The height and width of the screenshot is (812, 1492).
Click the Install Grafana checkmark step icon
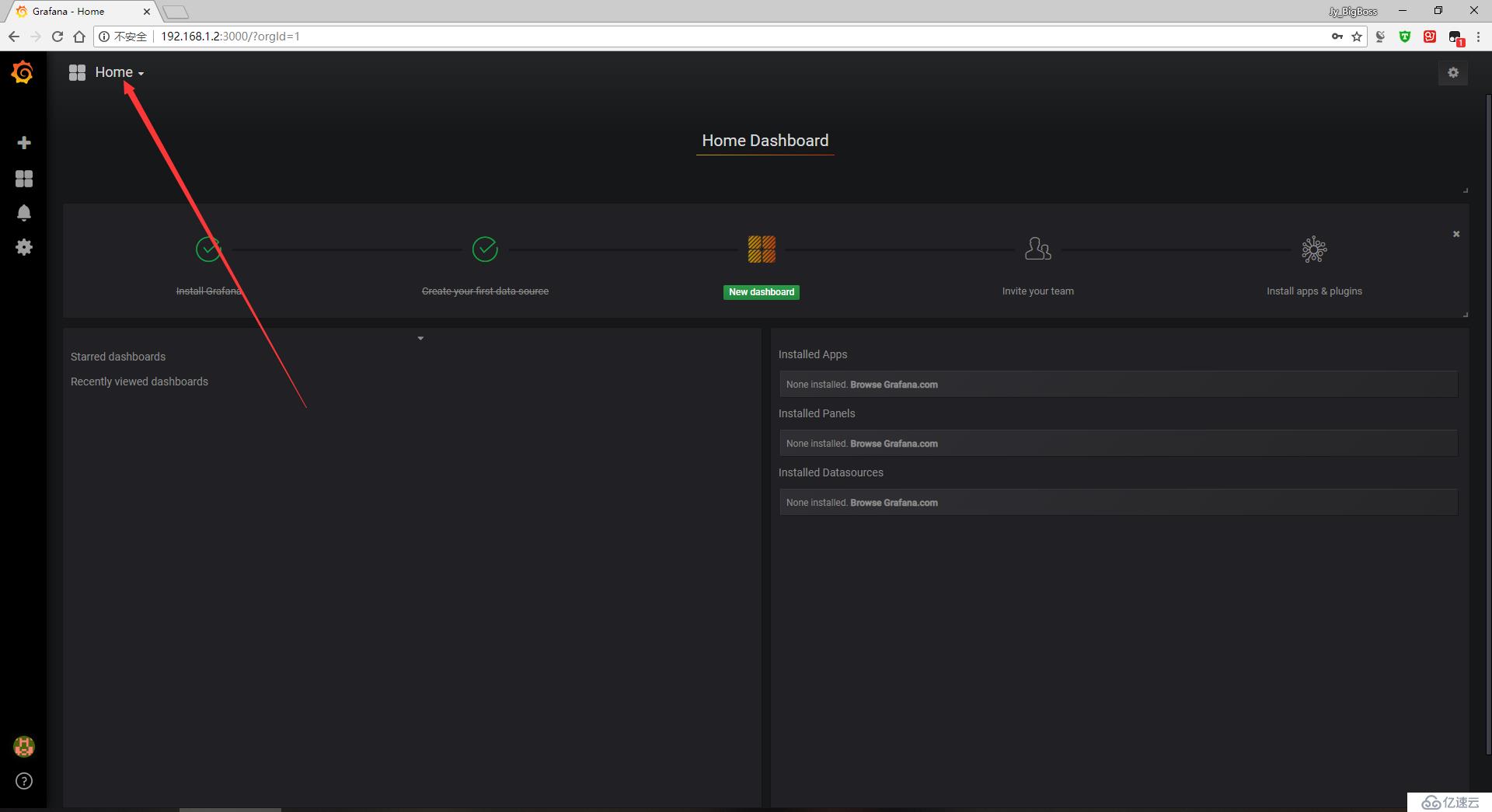[x=208, y=249]
